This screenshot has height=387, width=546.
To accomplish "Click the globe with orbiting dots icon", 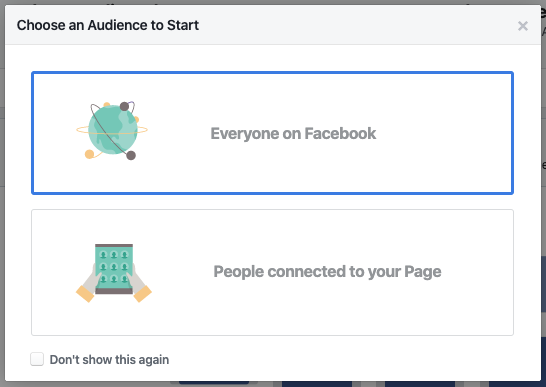I will [112, 130].
